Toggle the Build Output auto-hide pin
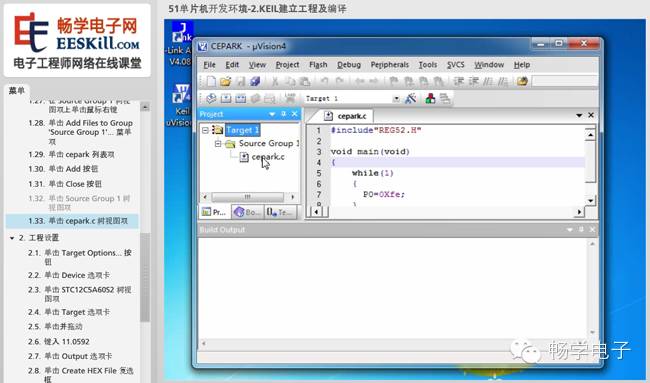The height and width of the screenshot is (383, 650). click(581, 229)
